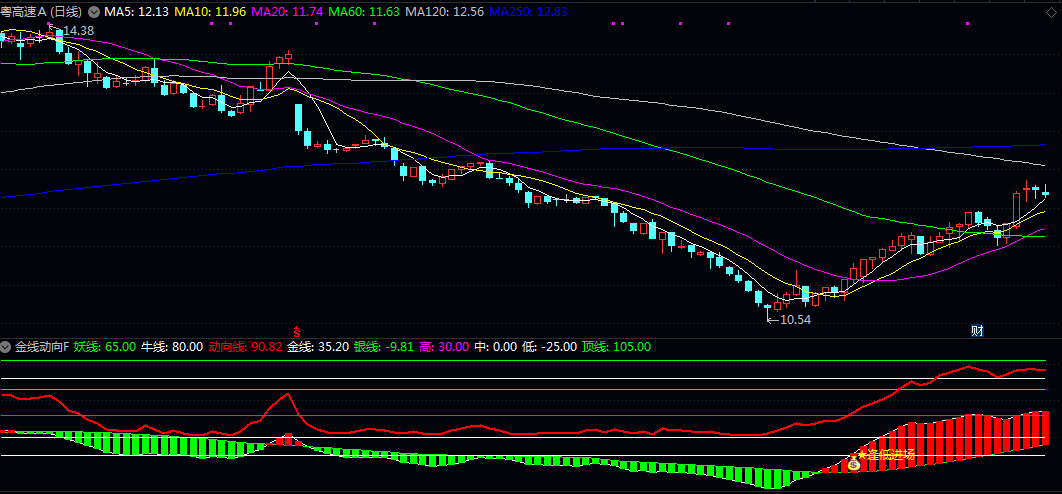The height and width of the screenshot is (494, 1062).
Task: Click the 妖线: 65.00 indicator label
Action: [x=105, y=347]
